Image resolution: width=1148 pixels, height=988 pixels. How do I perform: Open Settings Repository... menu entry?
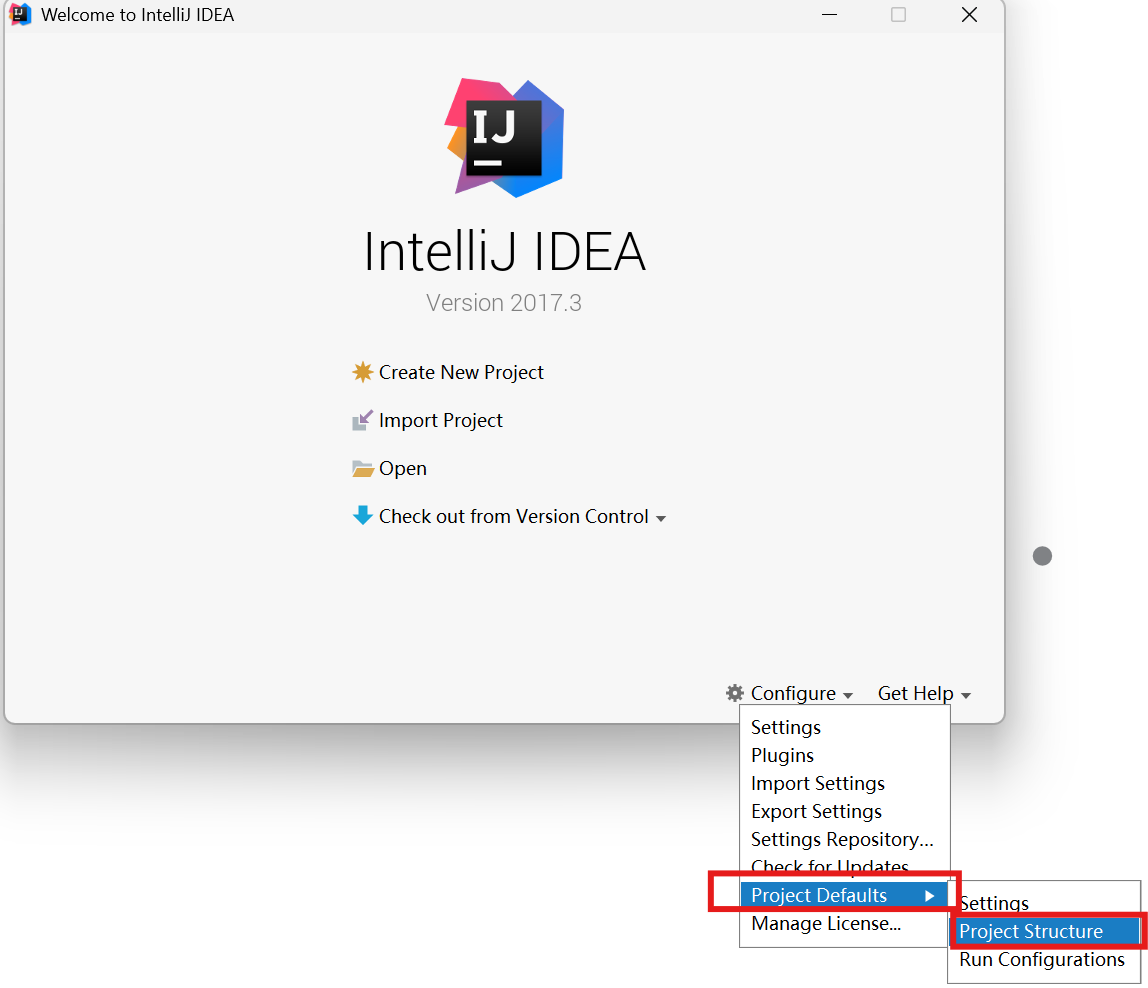click(x=845, y=839)
